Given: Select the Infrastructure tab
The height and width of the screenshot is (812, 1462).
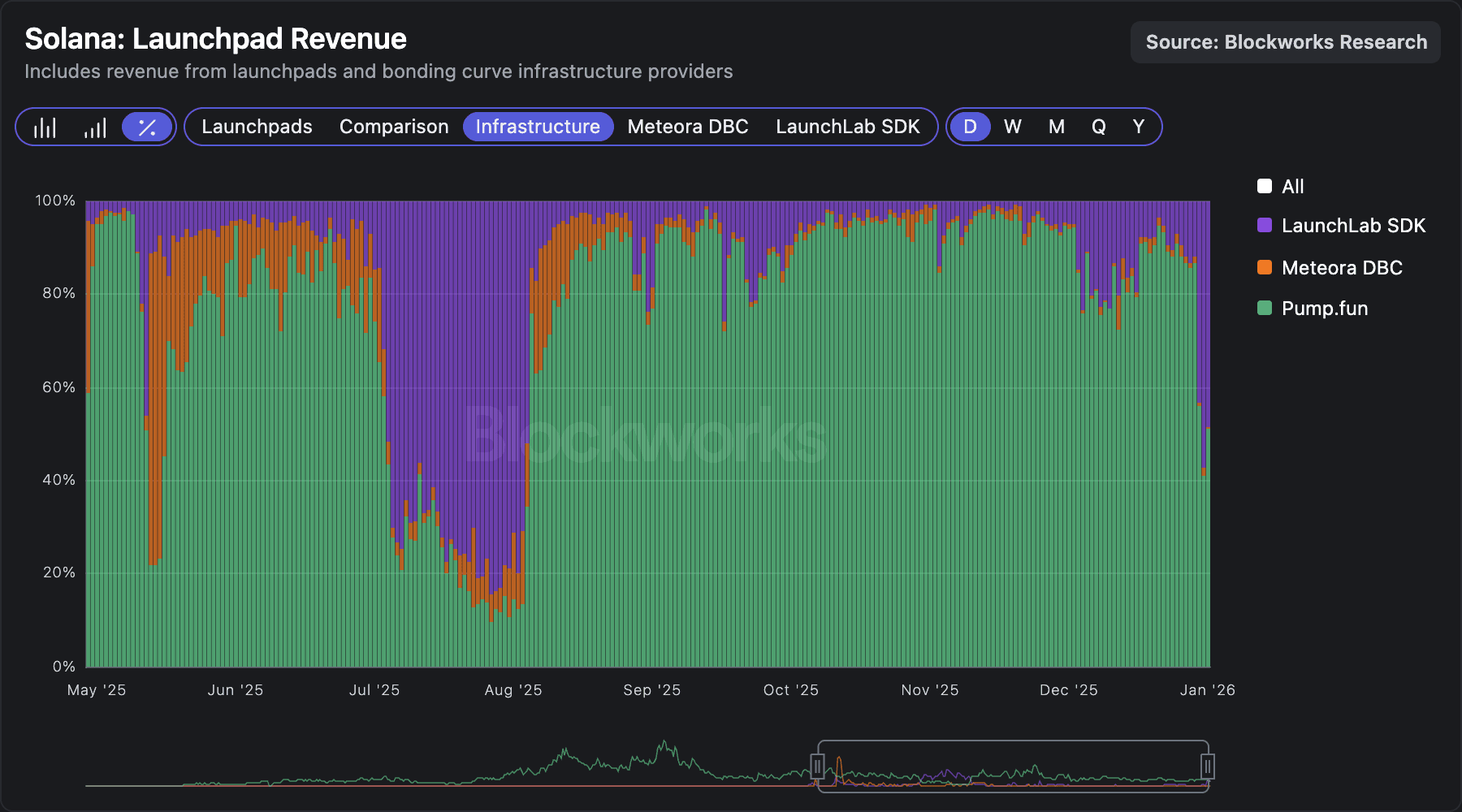Looking at the screenshot, I should 538,127.
